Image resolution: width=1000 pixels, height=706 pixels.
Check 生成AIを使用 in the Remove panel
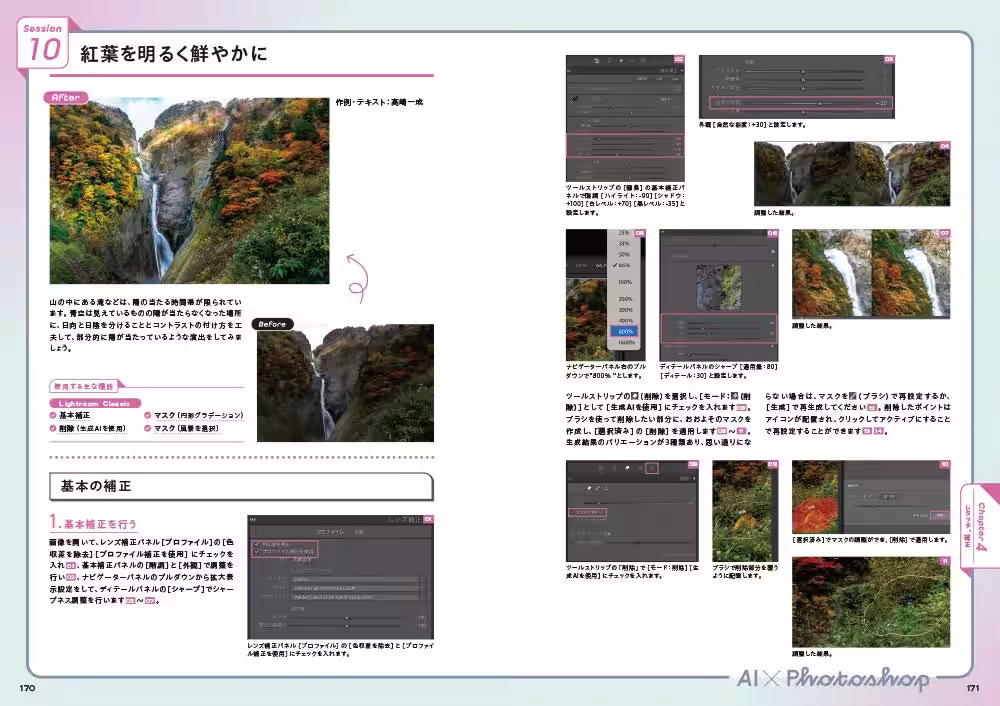pyautogui.click(x=573, y=513)
